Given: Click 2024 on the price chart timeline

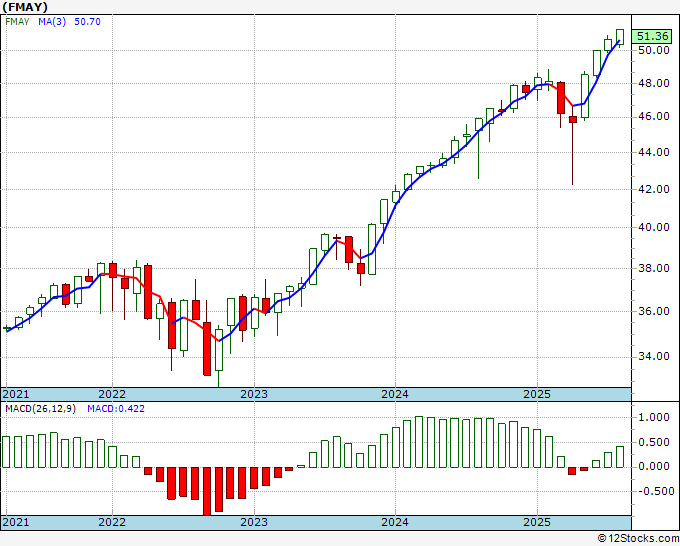Looking at the screenshot, I should pos(395,394).
